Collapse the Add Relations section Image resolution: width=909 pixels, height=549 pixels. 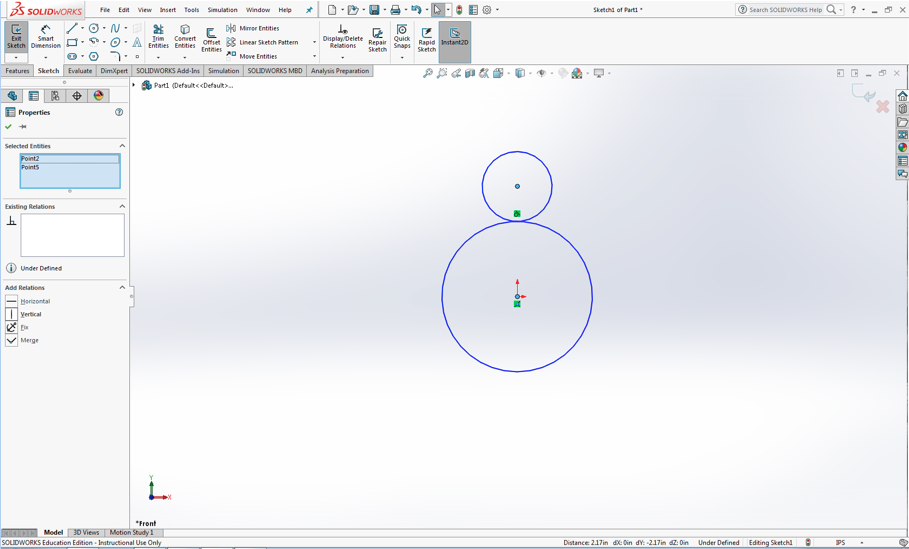click(122, 288)
